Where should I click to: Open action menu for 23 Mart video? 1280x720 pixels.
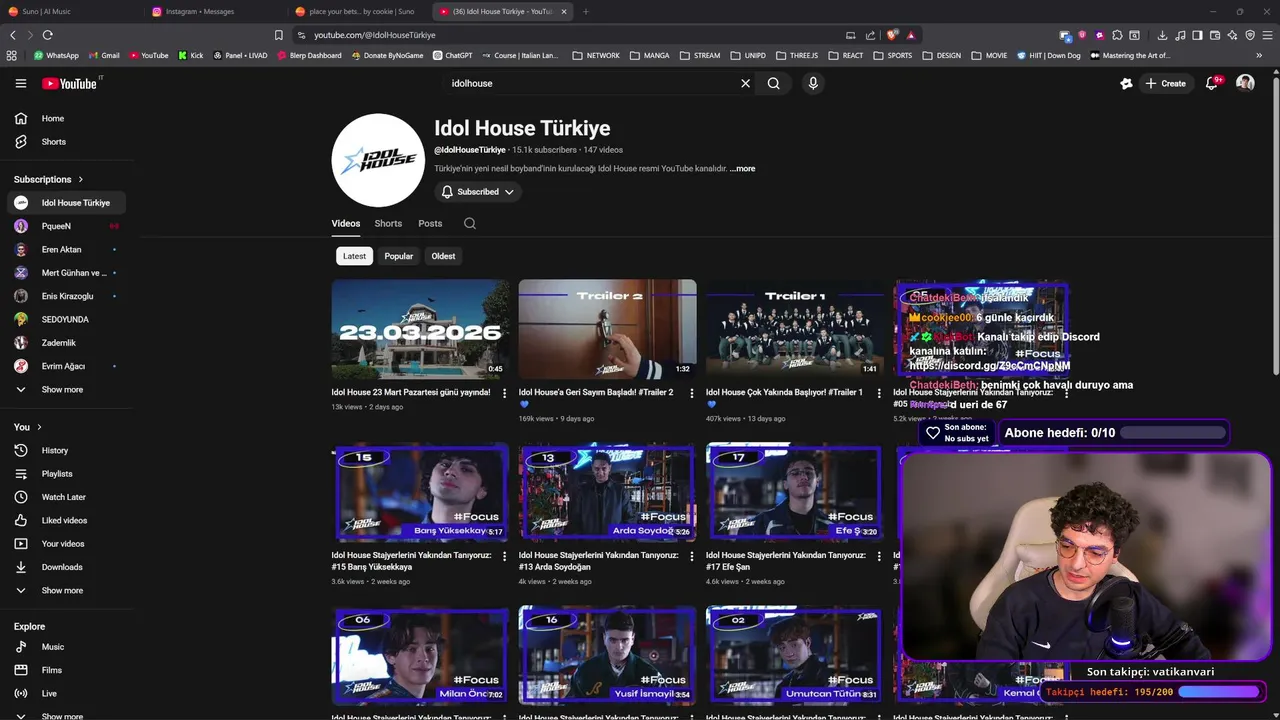click(x=504, y=393)
